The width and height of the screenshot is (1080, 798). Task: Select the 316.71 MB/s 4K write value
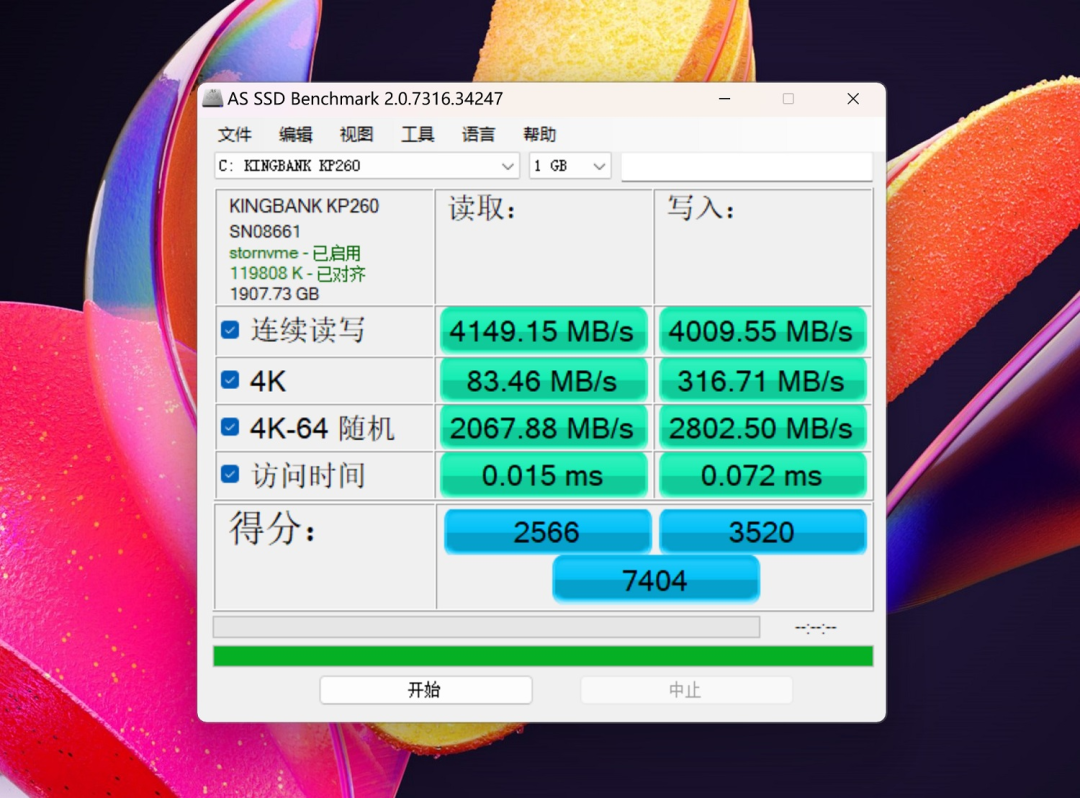pyautogui.click(x=762, y=381)
